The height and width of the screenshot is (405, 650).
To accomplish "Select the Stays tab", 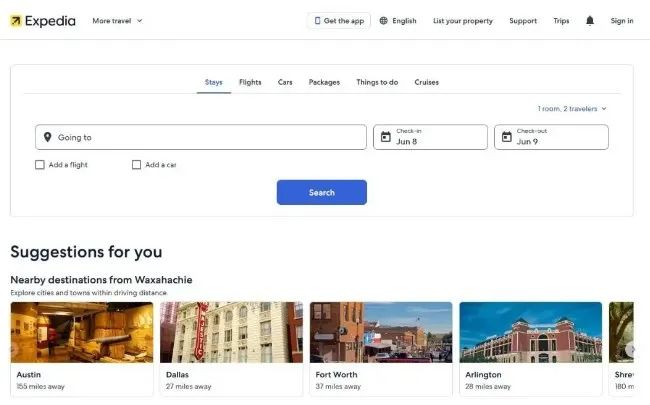I will 213,82.
